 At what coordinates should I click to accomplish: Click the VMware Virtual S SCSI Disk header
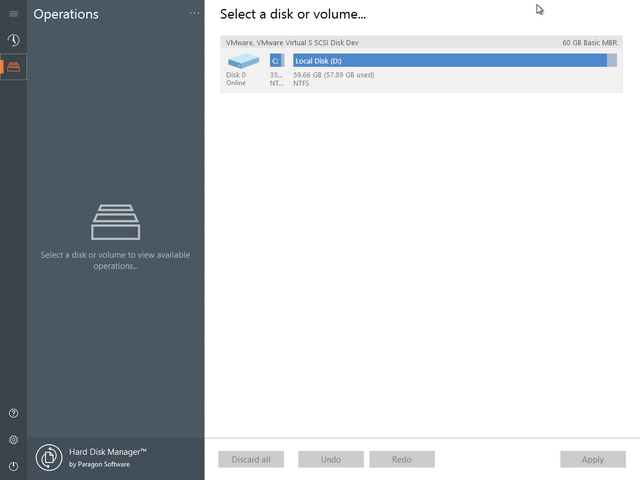tap(290, 43)
